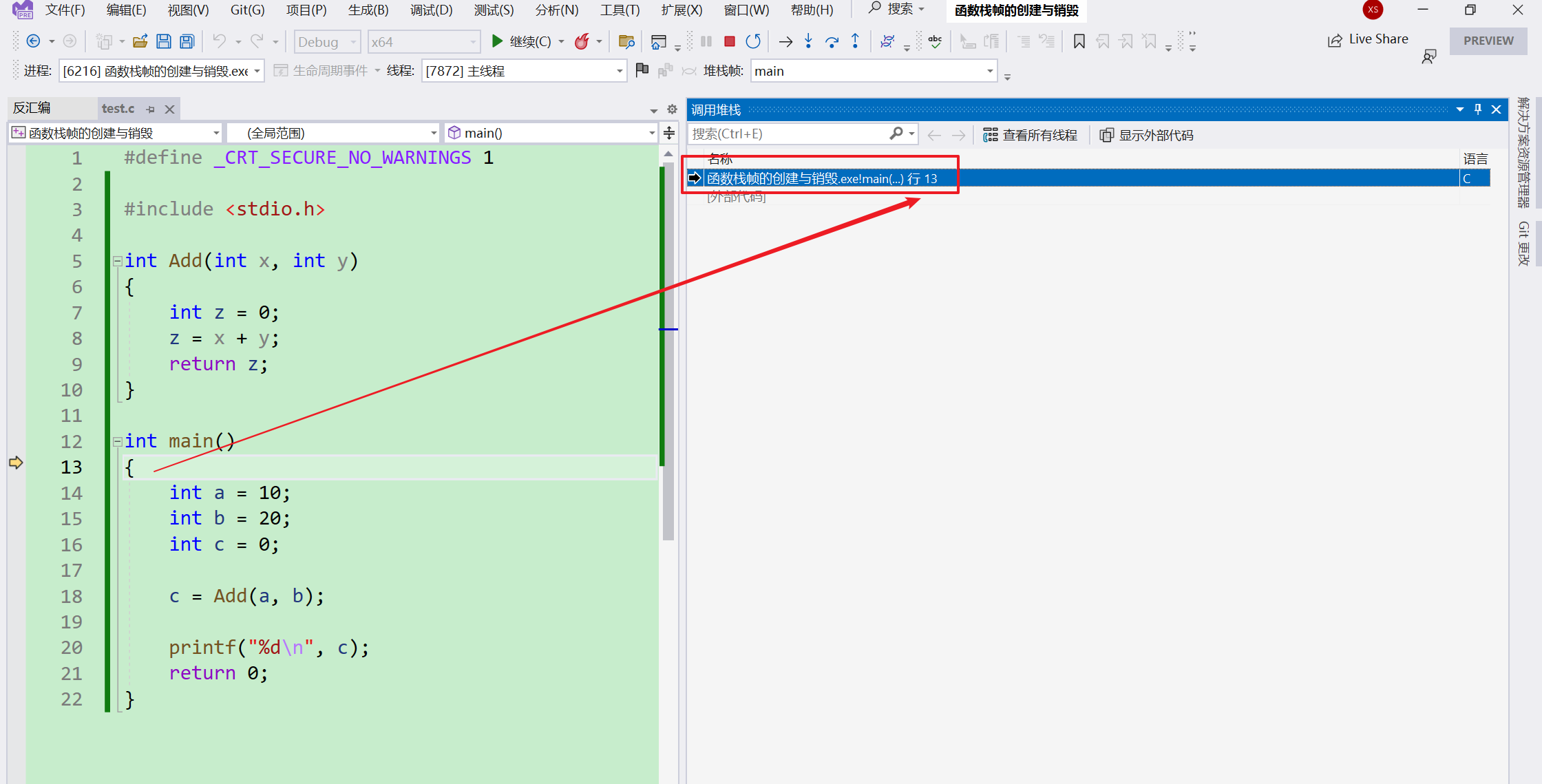Close the call stack panel

[1496, 109]
